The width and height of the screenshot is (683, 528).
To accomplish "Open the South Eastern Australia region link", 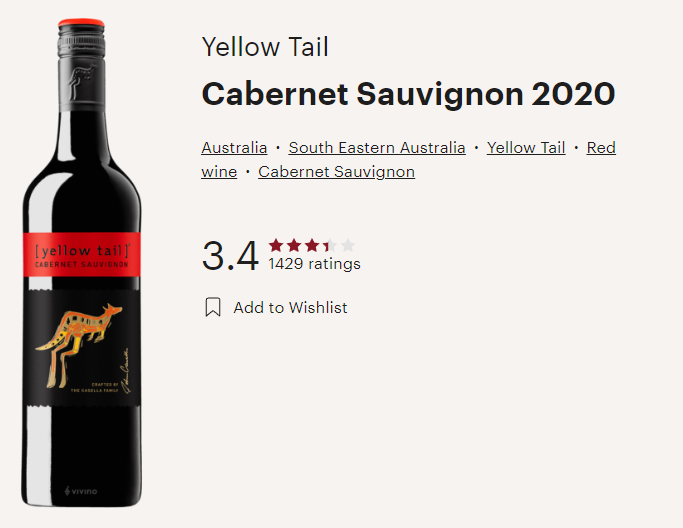I will tap(377, 148).
